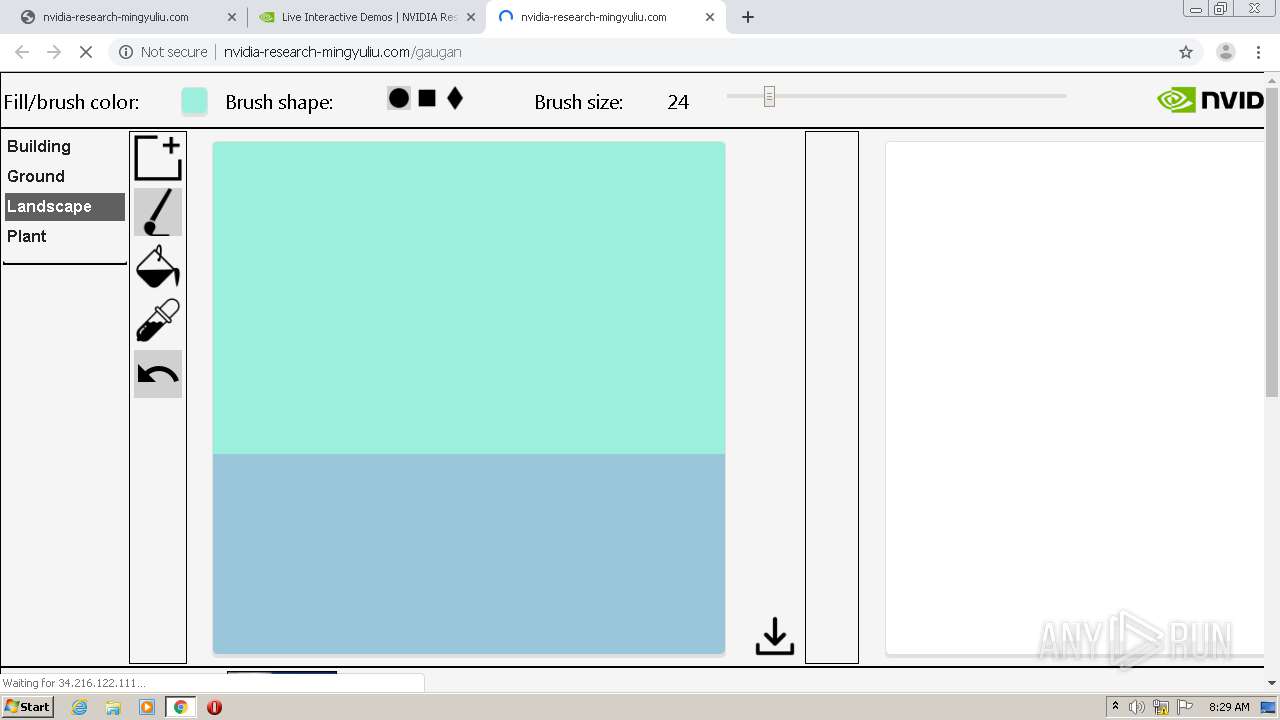Open Internet Explorer from taskbar
The width and height of the screenshot is (1280, 720).
click(80, 707)
